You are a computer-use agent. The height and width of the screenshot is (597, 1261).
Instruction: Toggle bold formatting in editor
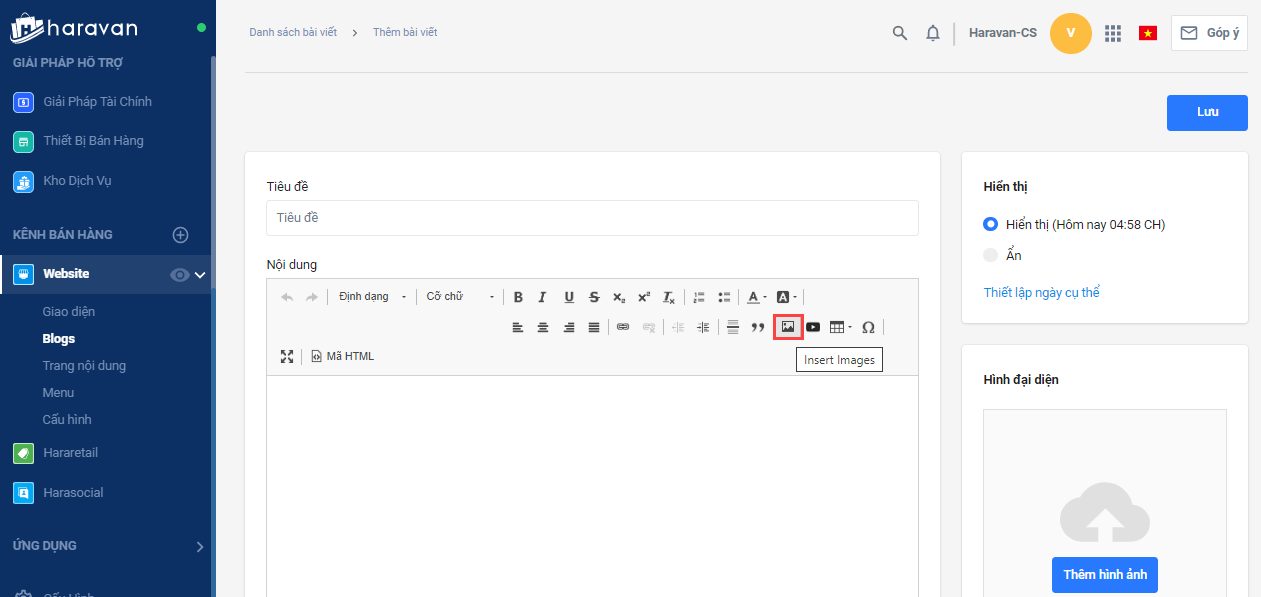[x=518, y=297]
